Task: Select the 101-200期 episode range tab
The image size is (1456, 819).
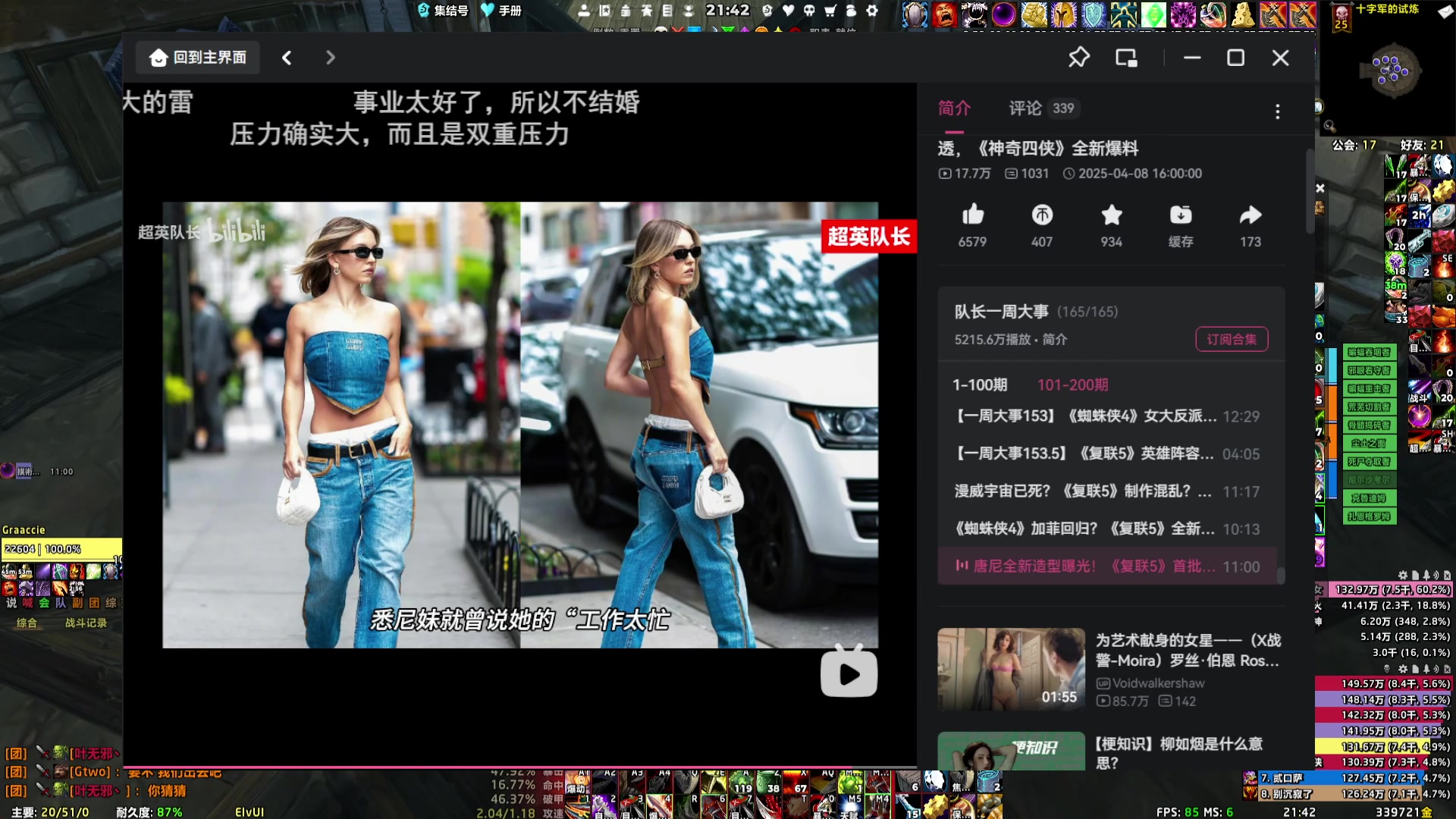Action: (1072, 385)
